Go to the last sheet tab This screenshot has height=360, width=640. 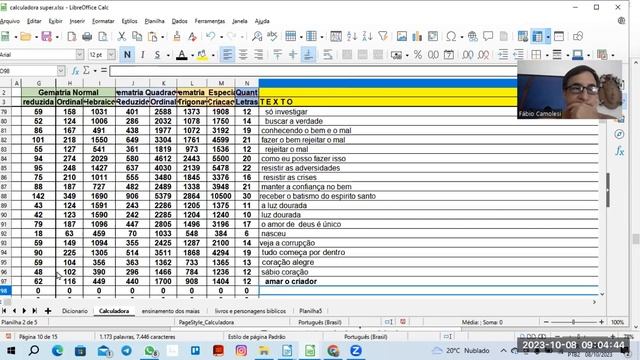point(35,311)
